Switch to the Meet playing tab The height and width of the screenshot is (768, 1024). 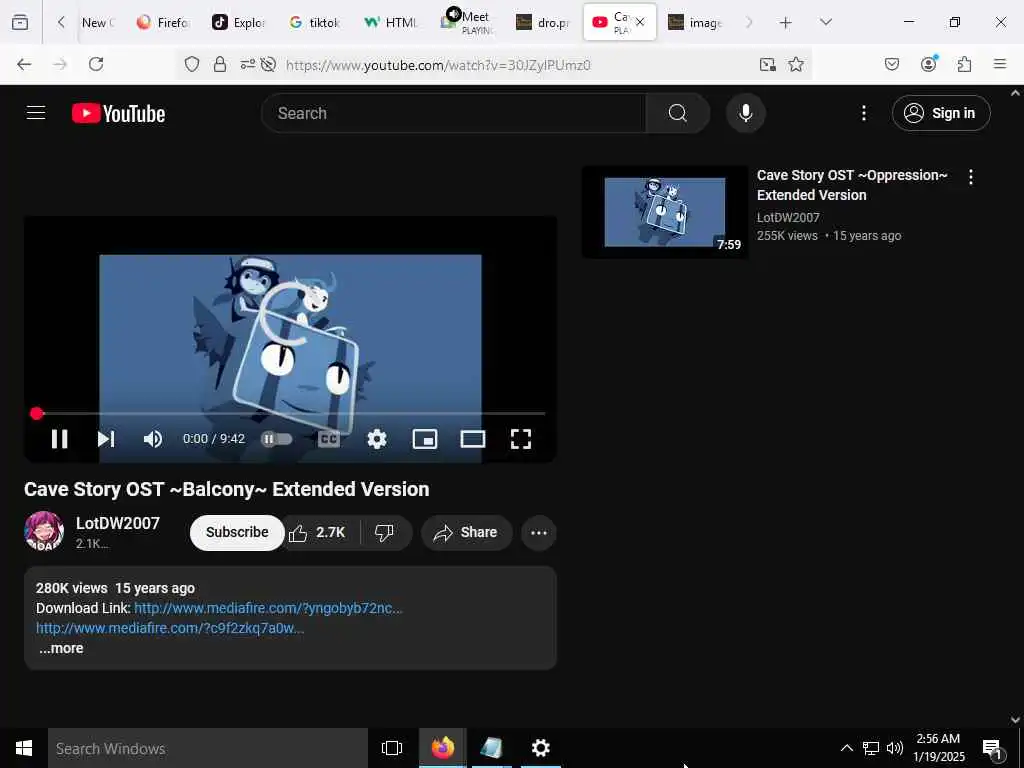[466, 22]
